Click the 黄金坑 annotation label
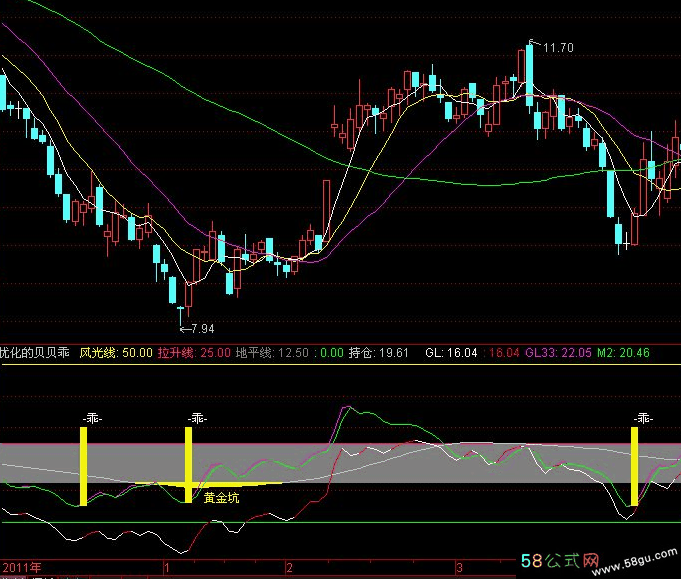This screenshot has width=681, height=579. tap(221, 497)
